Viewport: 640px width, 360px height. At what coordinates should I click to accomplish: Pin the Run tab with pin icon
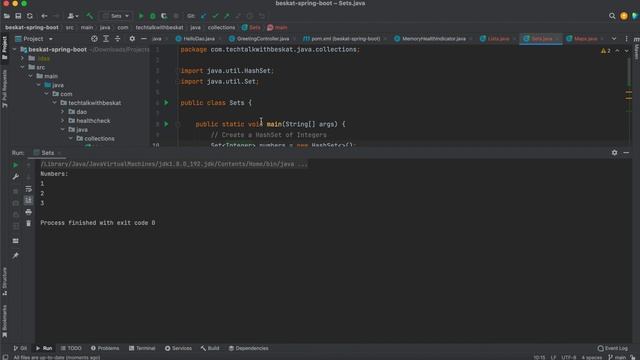click(15, 256)
